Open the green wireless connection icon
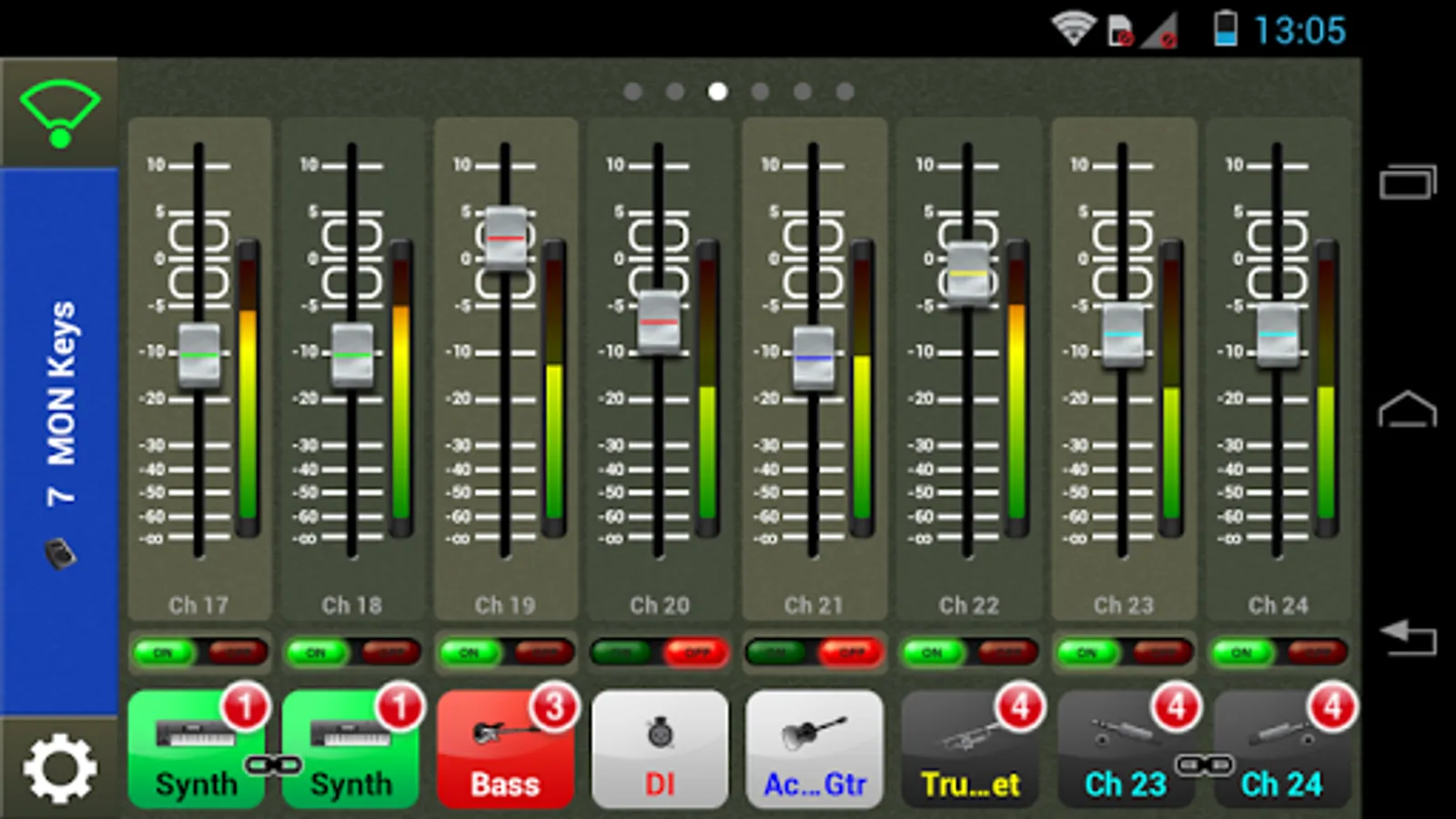Image resolution: width=1456 pixels, height=819 pixels. 60,114
